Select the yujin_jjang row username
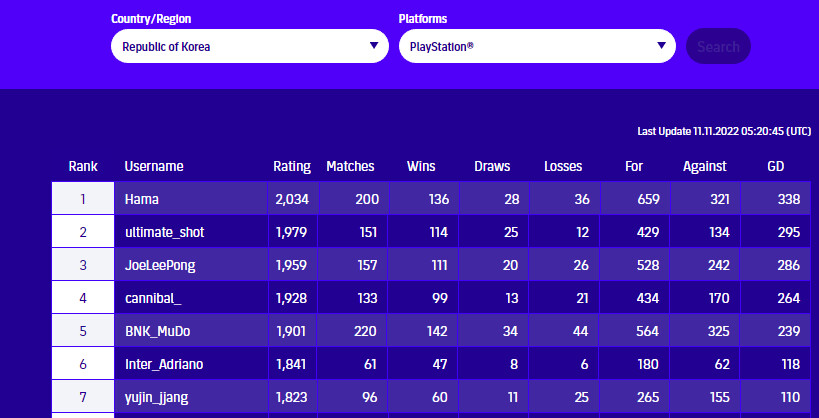The height and width of the screenshot is (418, 819). click(x=158, y=397)
